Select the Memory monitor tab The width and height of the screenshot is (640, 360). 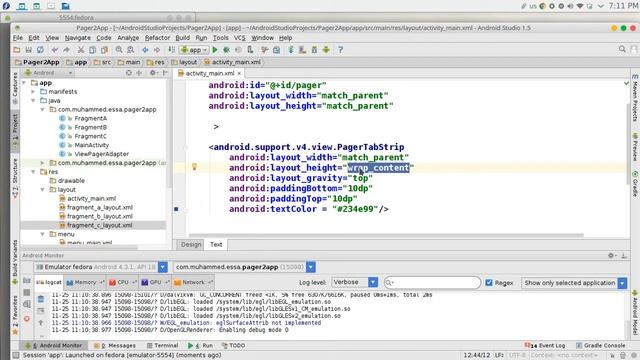coord(84,282)
